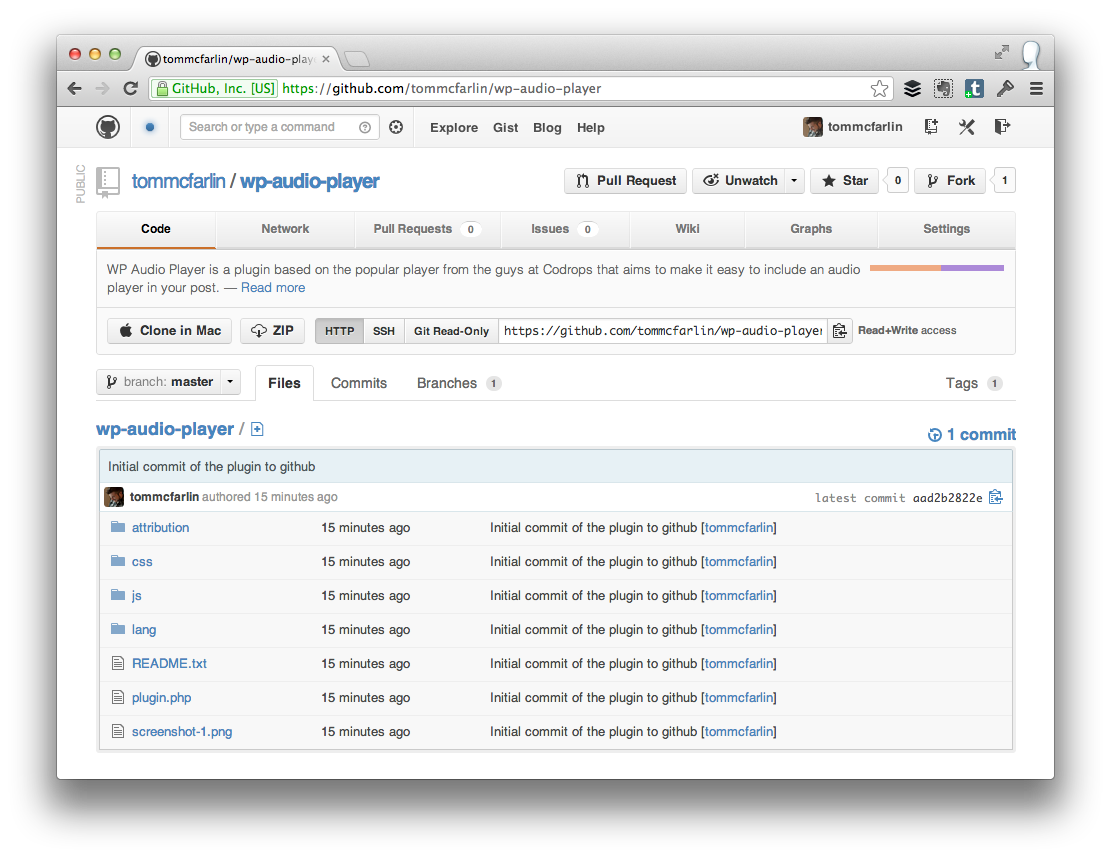Open the create new repository icon

point(930,127)
